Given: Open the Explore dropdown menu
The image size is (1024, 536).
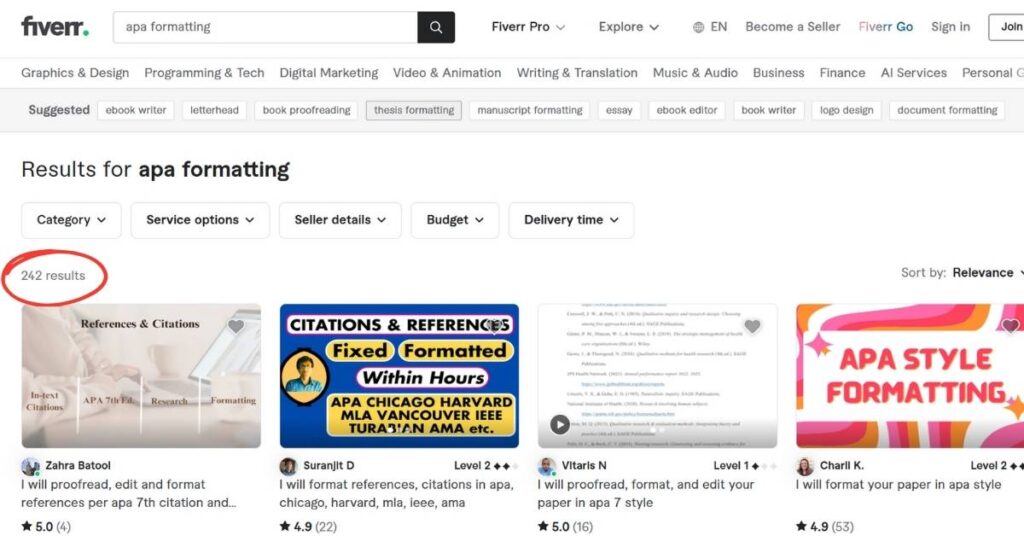Looking at the screenshot, I should (x=628, y=27).
